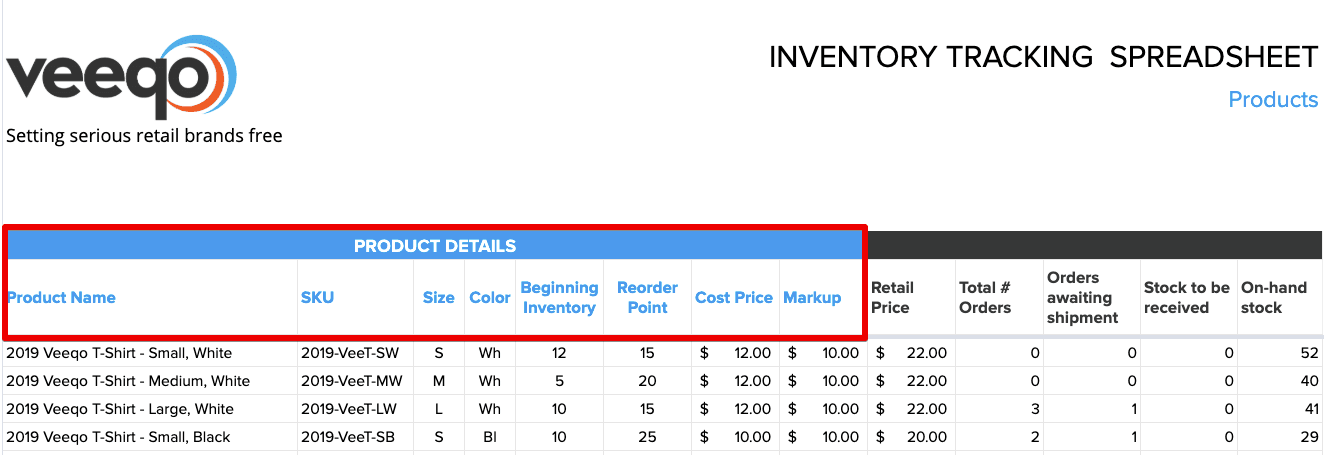This screenshot has height=455, width=1324.
Task: Select reorder point '20' cell
Action: tap(647, 381)
